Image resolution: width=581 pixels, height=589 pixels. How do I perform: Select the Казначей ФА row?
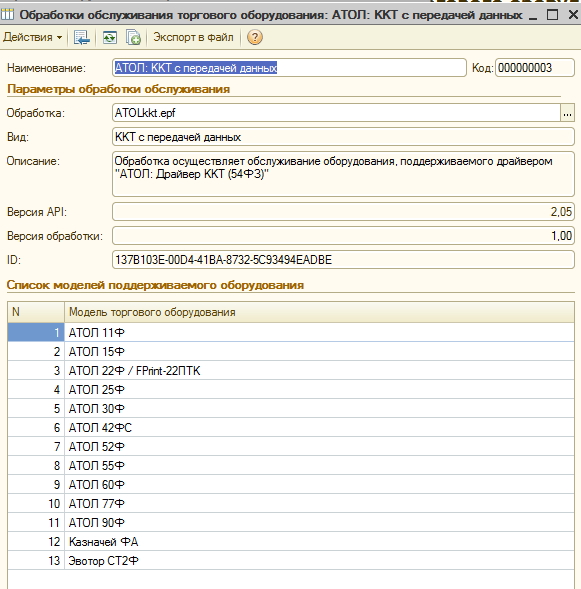[x=291, y=542]
